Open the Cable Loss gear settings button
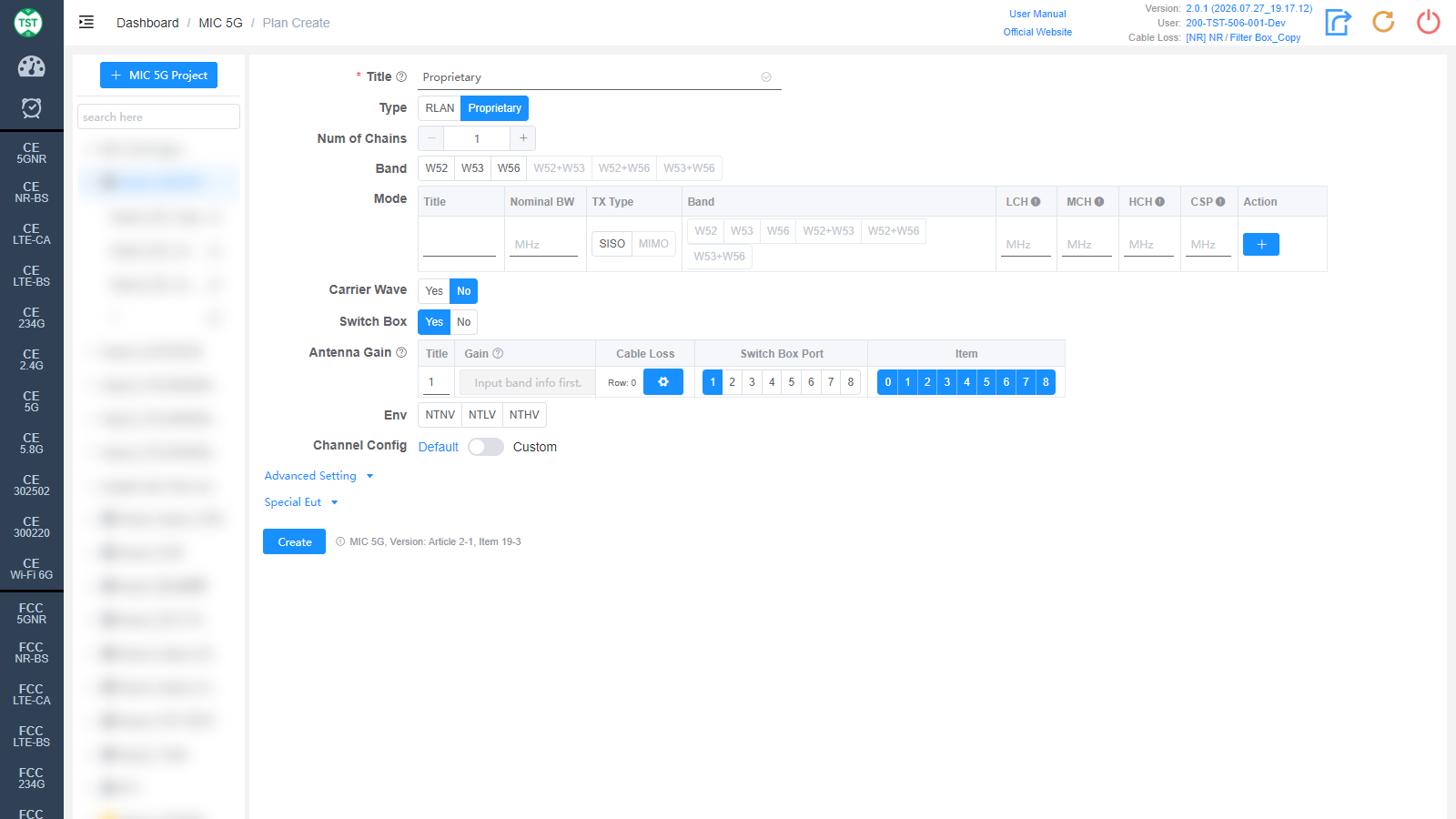Image resolution: width=1456 pixels, height=819 pixels. coord(663,382)
